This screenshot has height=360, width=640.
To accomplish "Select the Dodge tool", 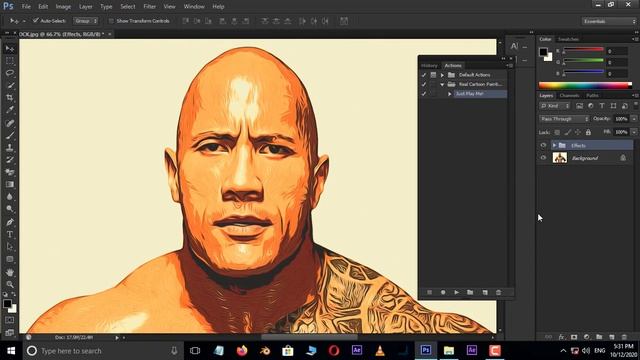I will coord(10,209).
